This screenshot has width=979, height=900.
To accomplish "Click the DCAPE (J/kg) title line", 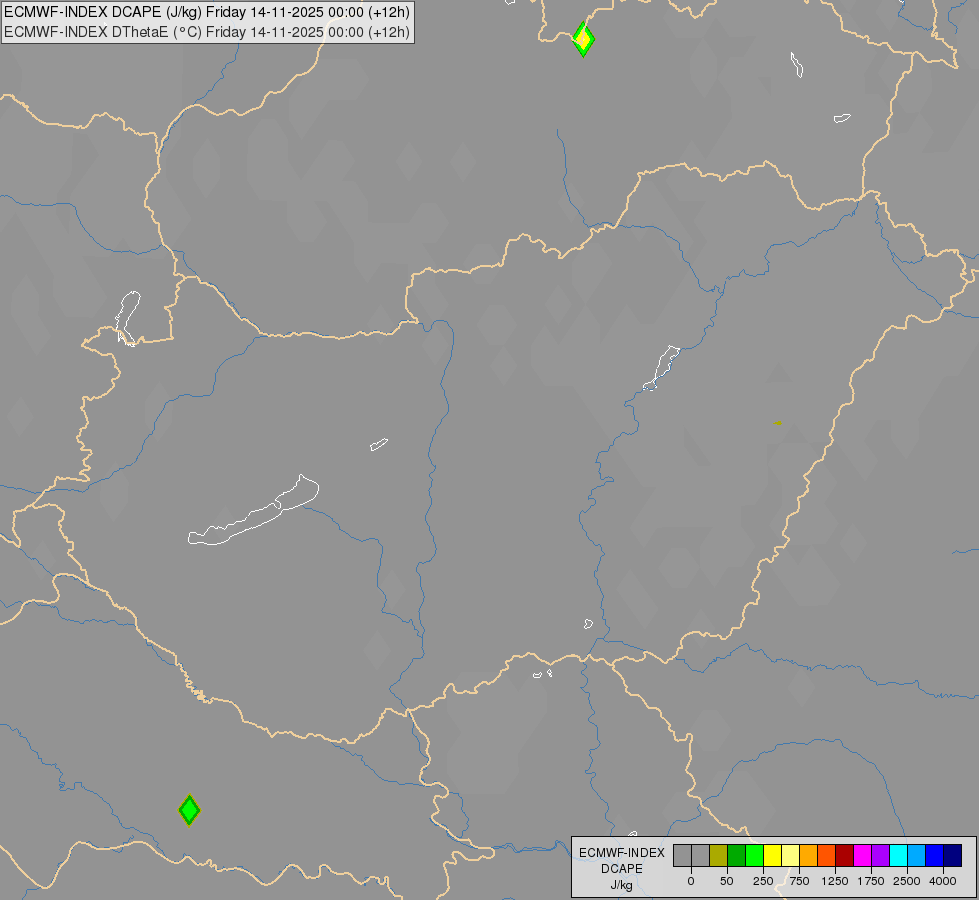I will point(207,12).
